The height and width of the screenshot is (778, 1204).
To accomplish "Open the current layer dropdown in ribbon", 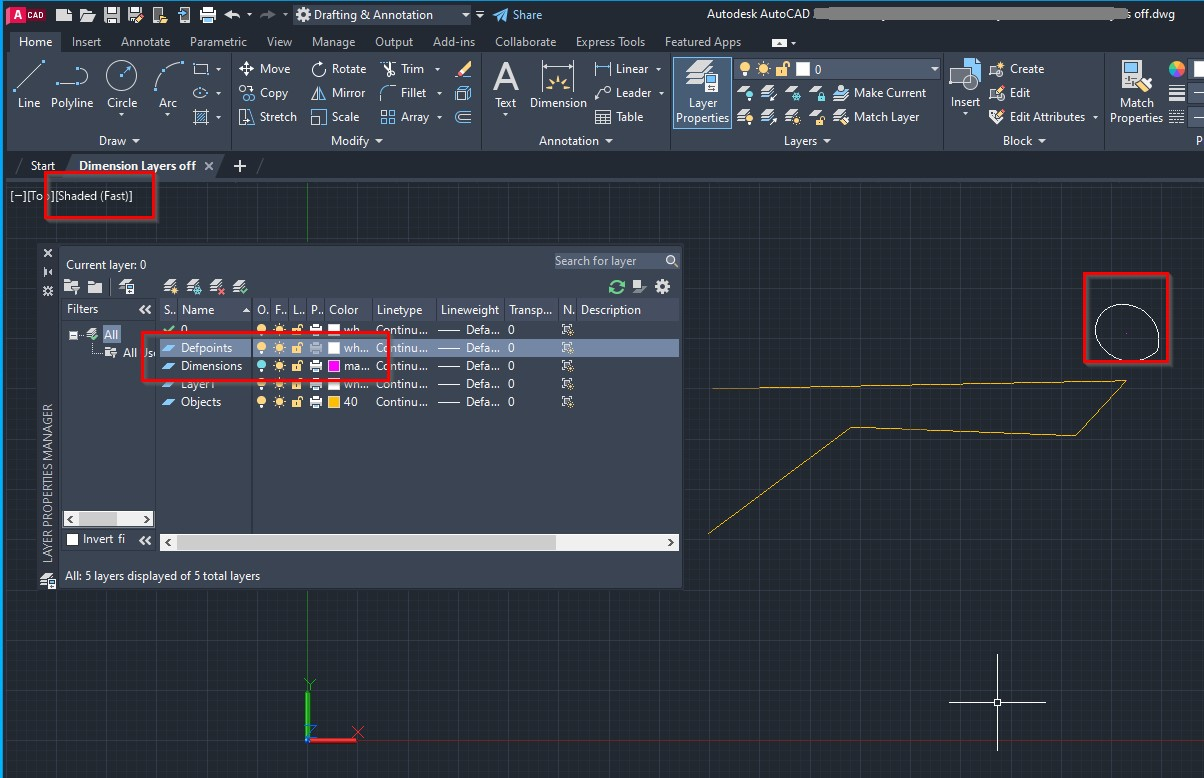I will point(837,69).
